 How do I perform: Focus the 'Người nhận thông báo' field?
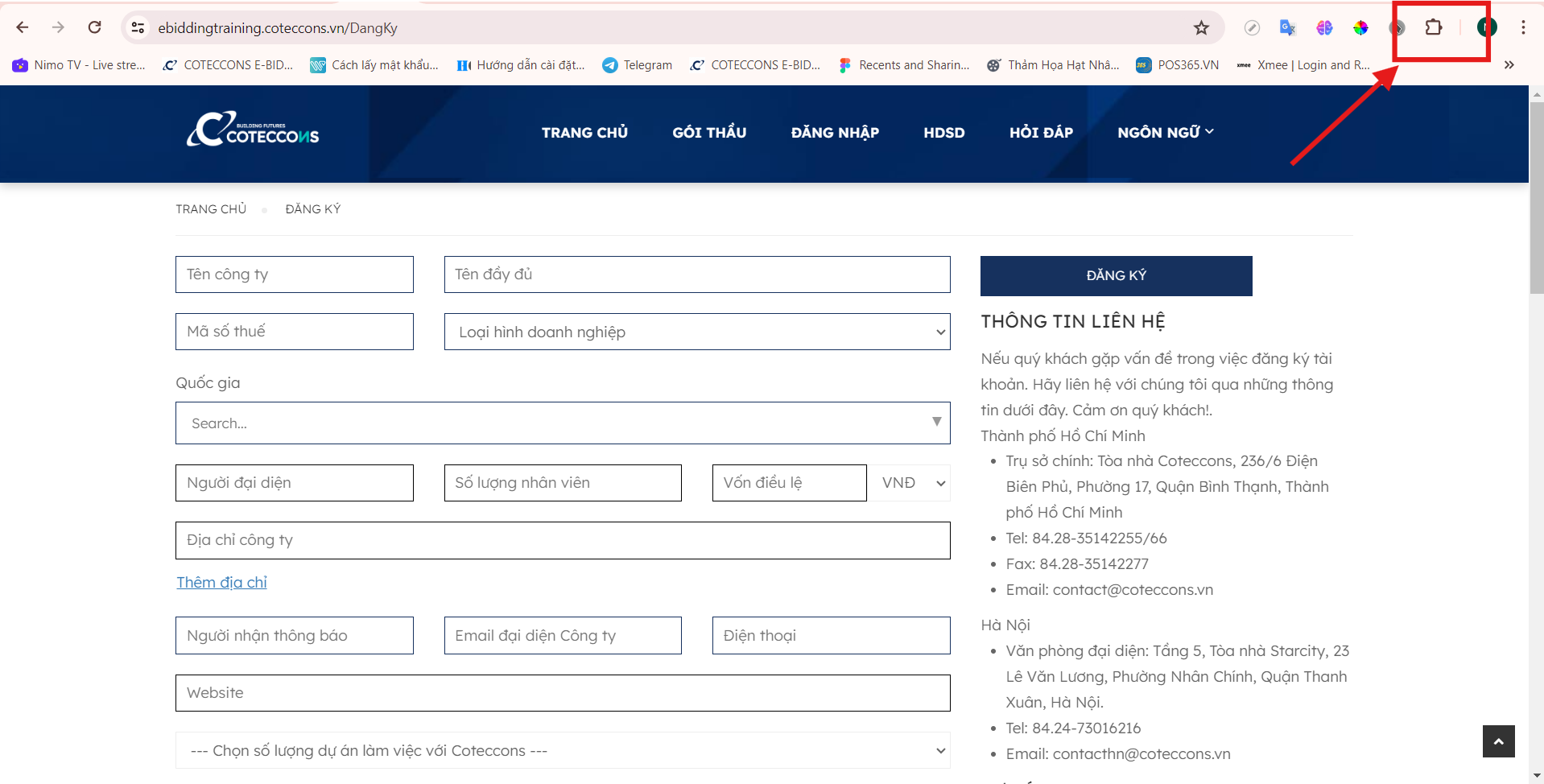[x=295, y=635]
